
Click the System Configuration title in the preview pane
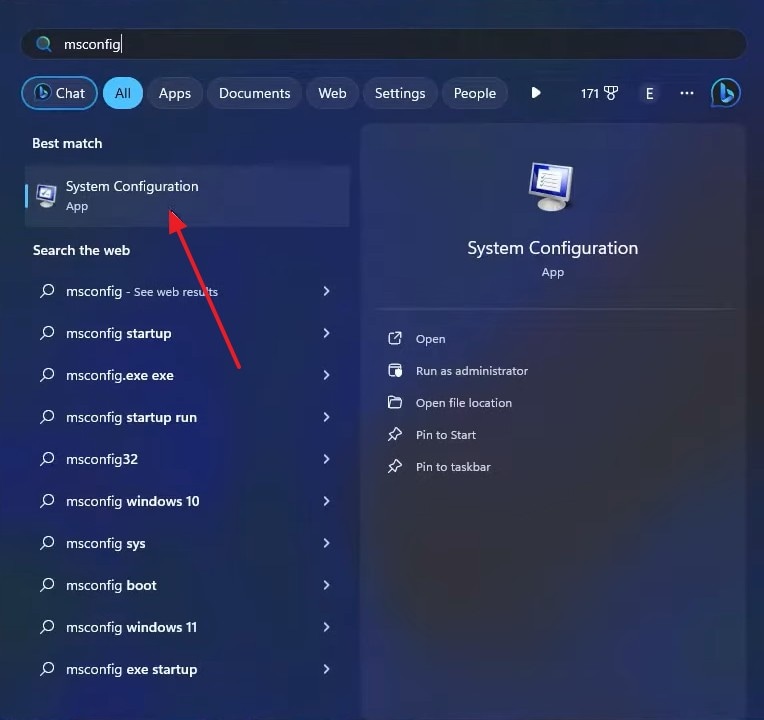pyautogui.click(x=553, y=248)
